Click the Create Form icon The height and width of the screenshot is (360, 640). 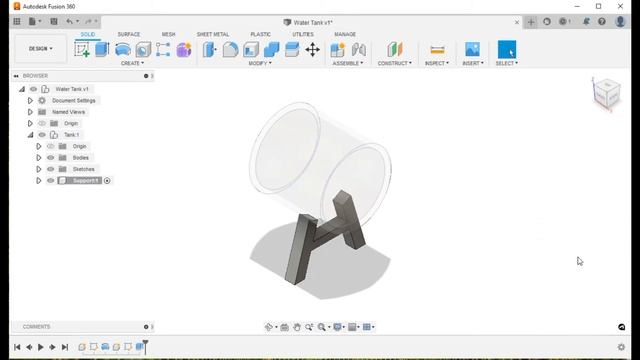pos(184,49)
